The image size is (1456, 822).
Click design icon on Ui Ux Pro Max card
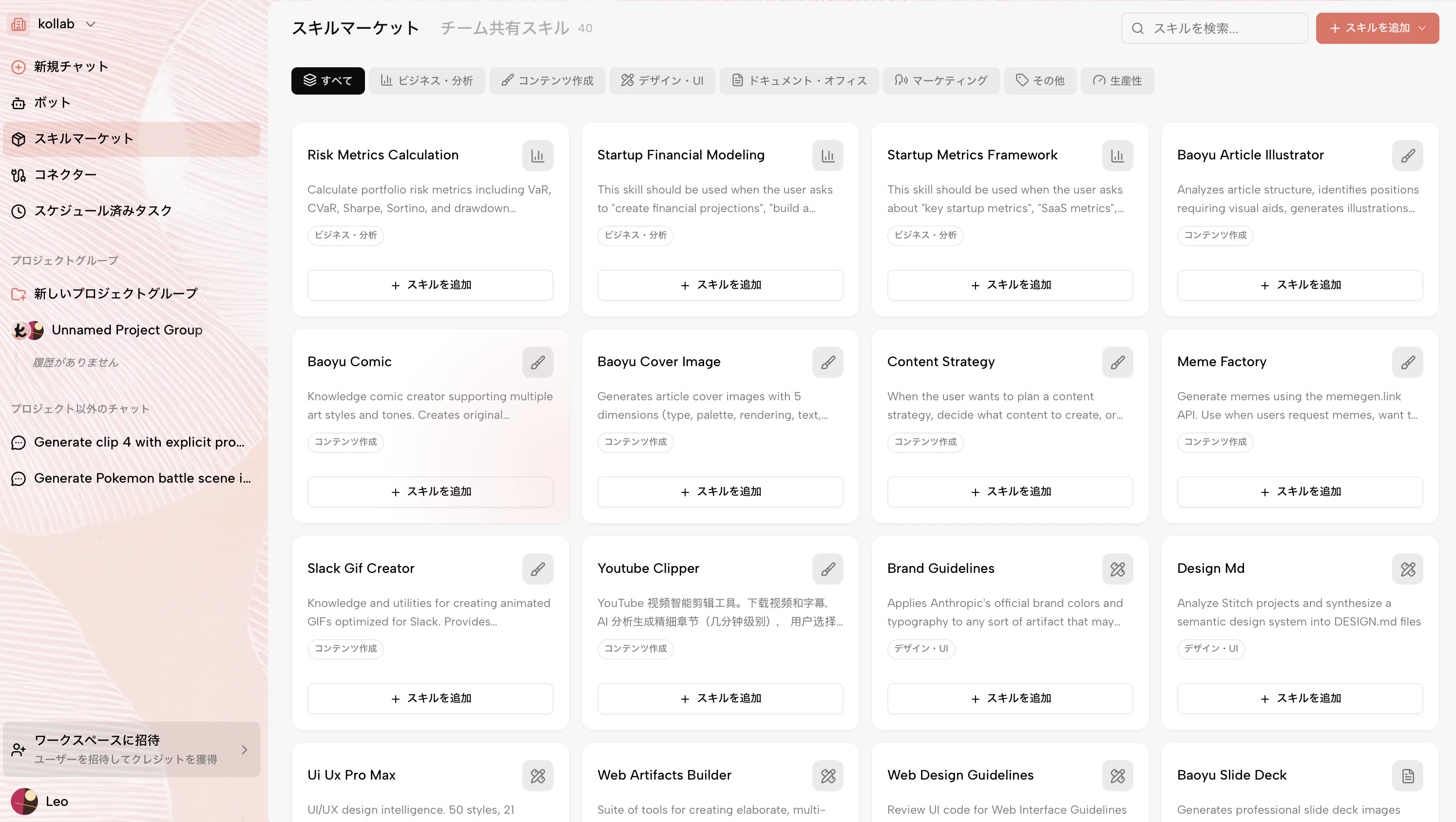(537, 776)
